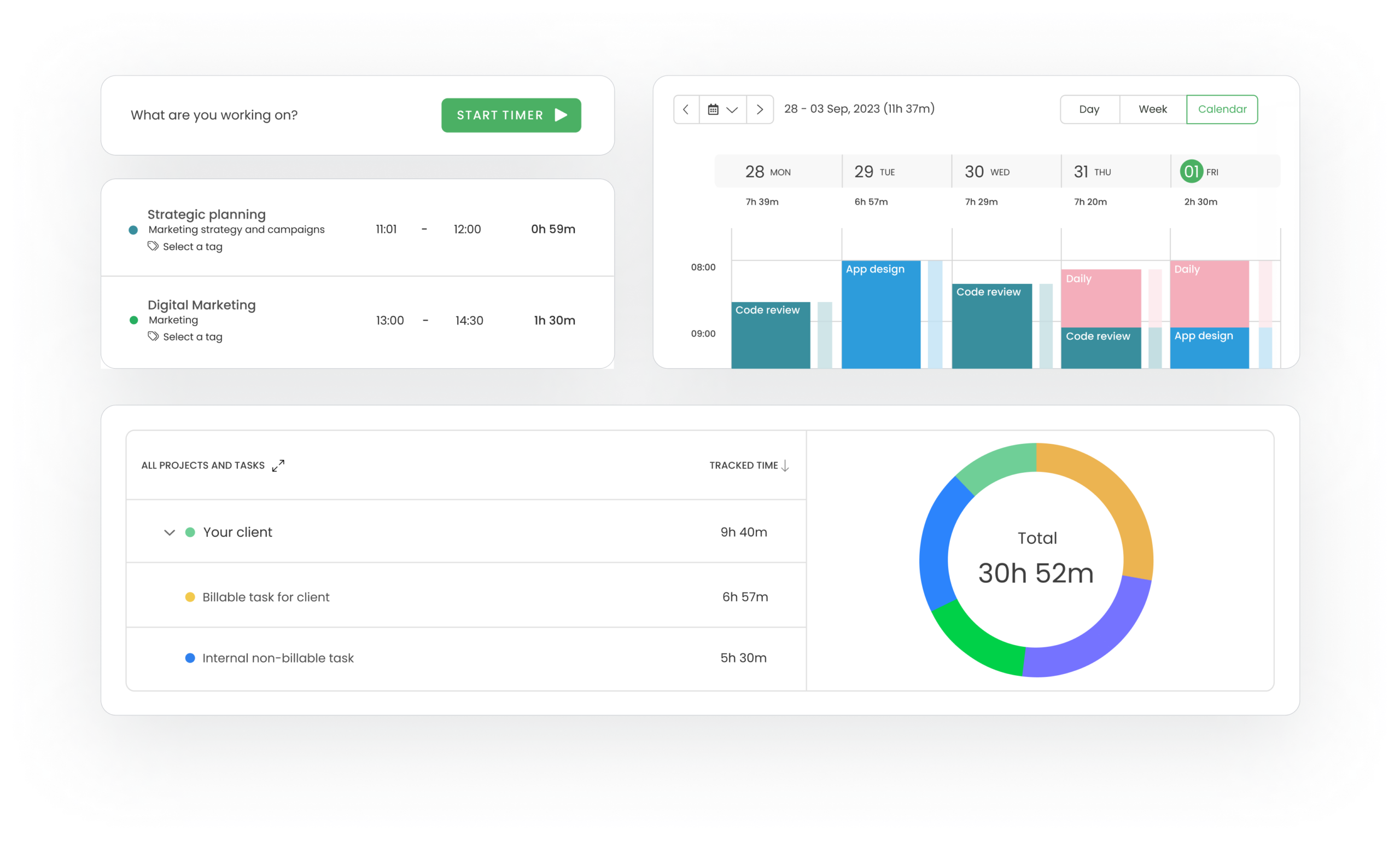Click the tag icon under Strategic planning
The image size is (1400, 841).
[153, 246]
